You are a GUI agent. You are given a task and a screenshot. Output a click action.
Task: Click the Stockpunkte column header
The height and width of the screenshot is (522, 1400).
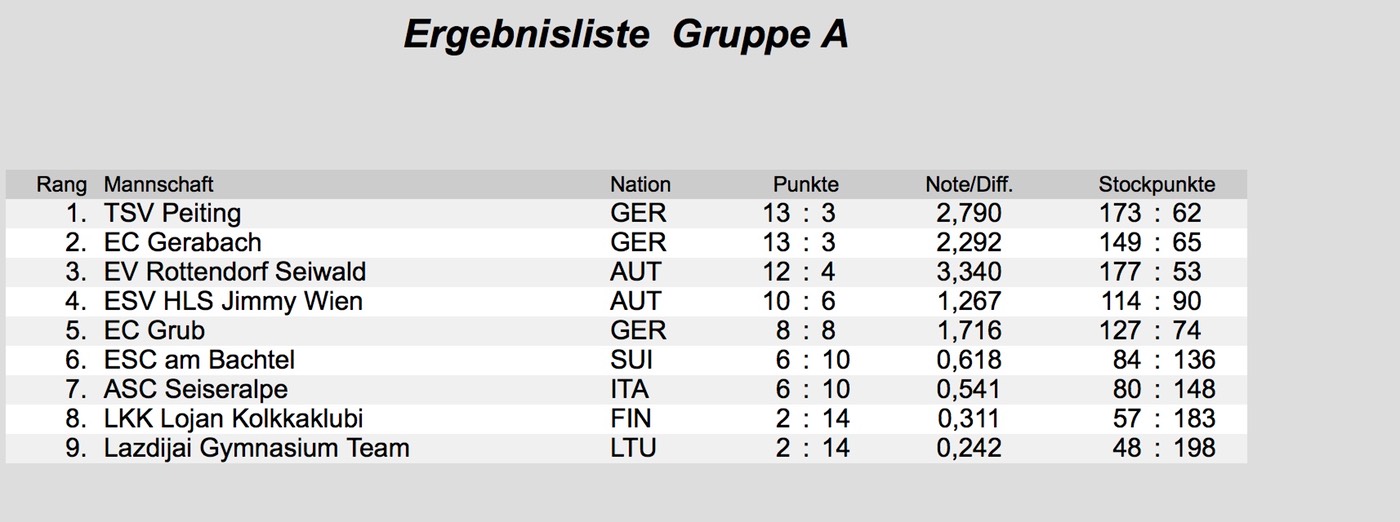tap(1156, 185)
